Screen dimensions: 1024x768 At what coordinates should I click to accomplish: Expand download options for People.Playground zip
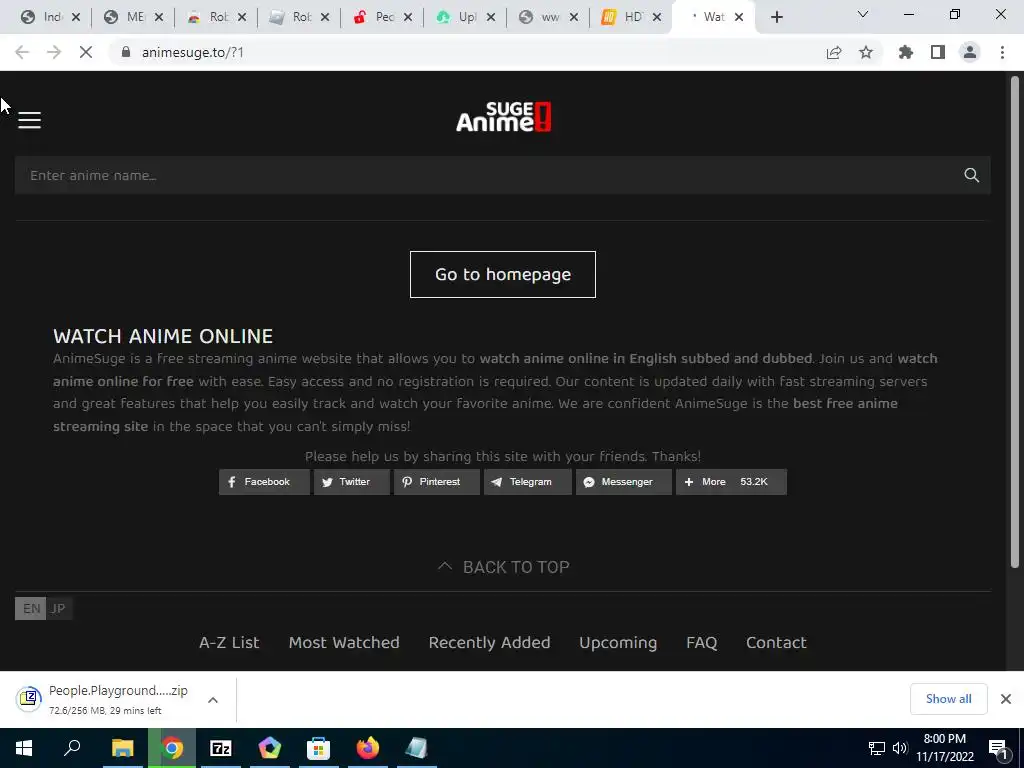tap(212, 699)
